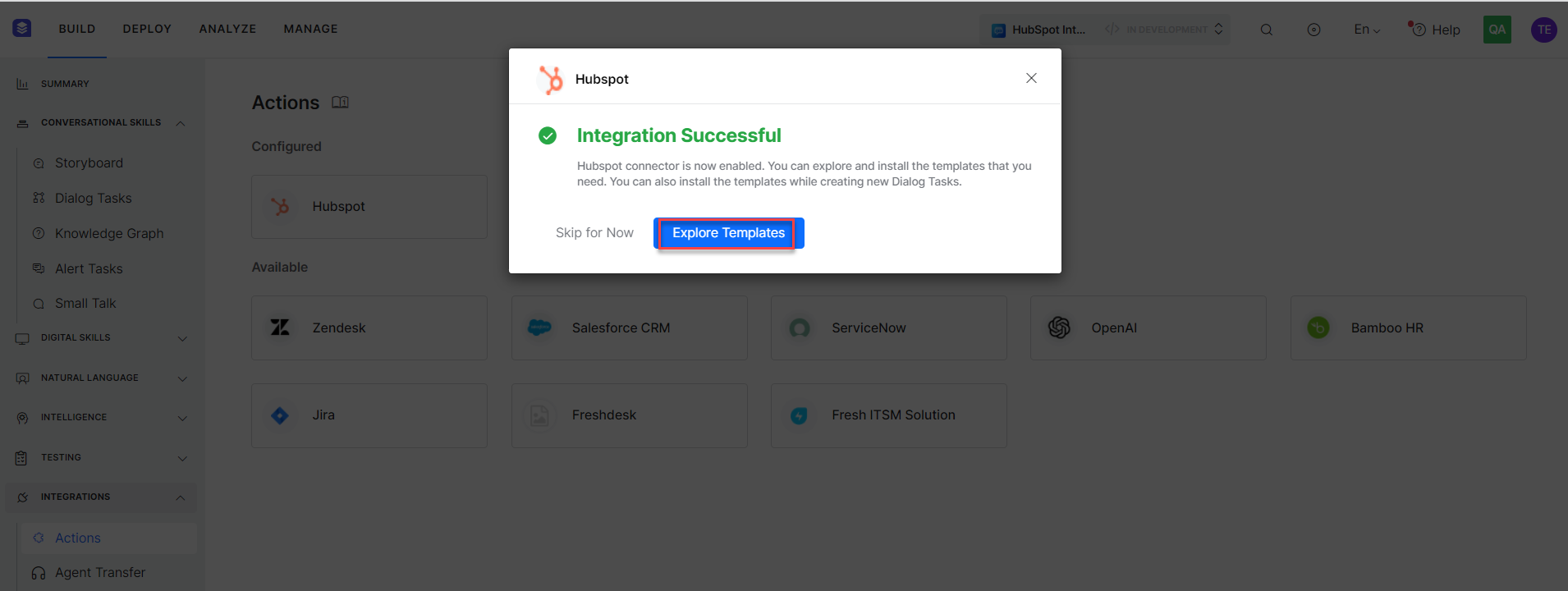Click the Jira diamond logo icon
This screenshot has width=1568, height=591.
click(280, 415)
